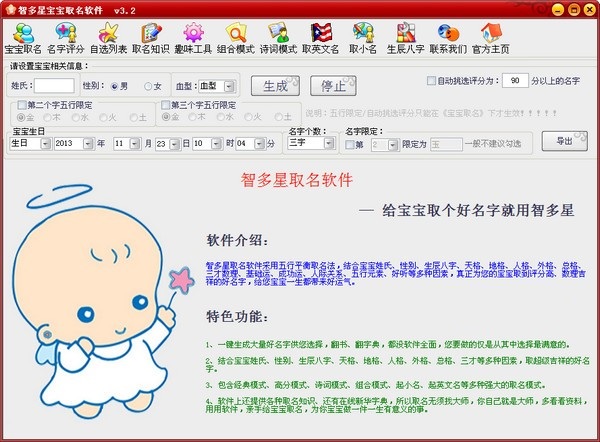The height and width of the screenshot is (442, 600).
Task: Click the 取名知识 knowledge icon
Action: (x=151, y=37)
